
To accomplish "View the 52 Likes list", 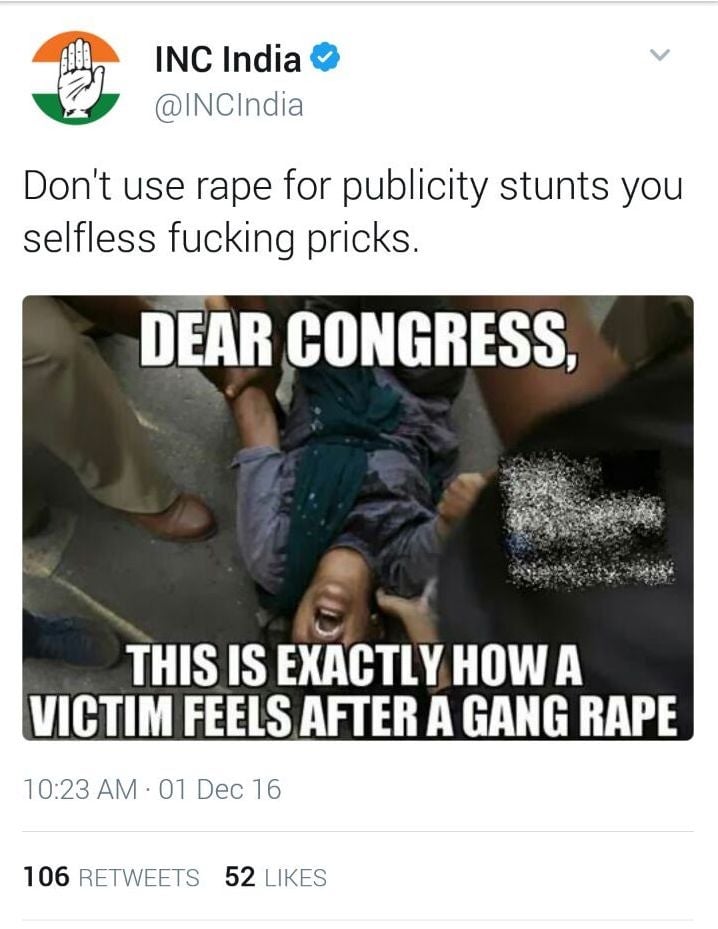I will (x=275, y=877).
